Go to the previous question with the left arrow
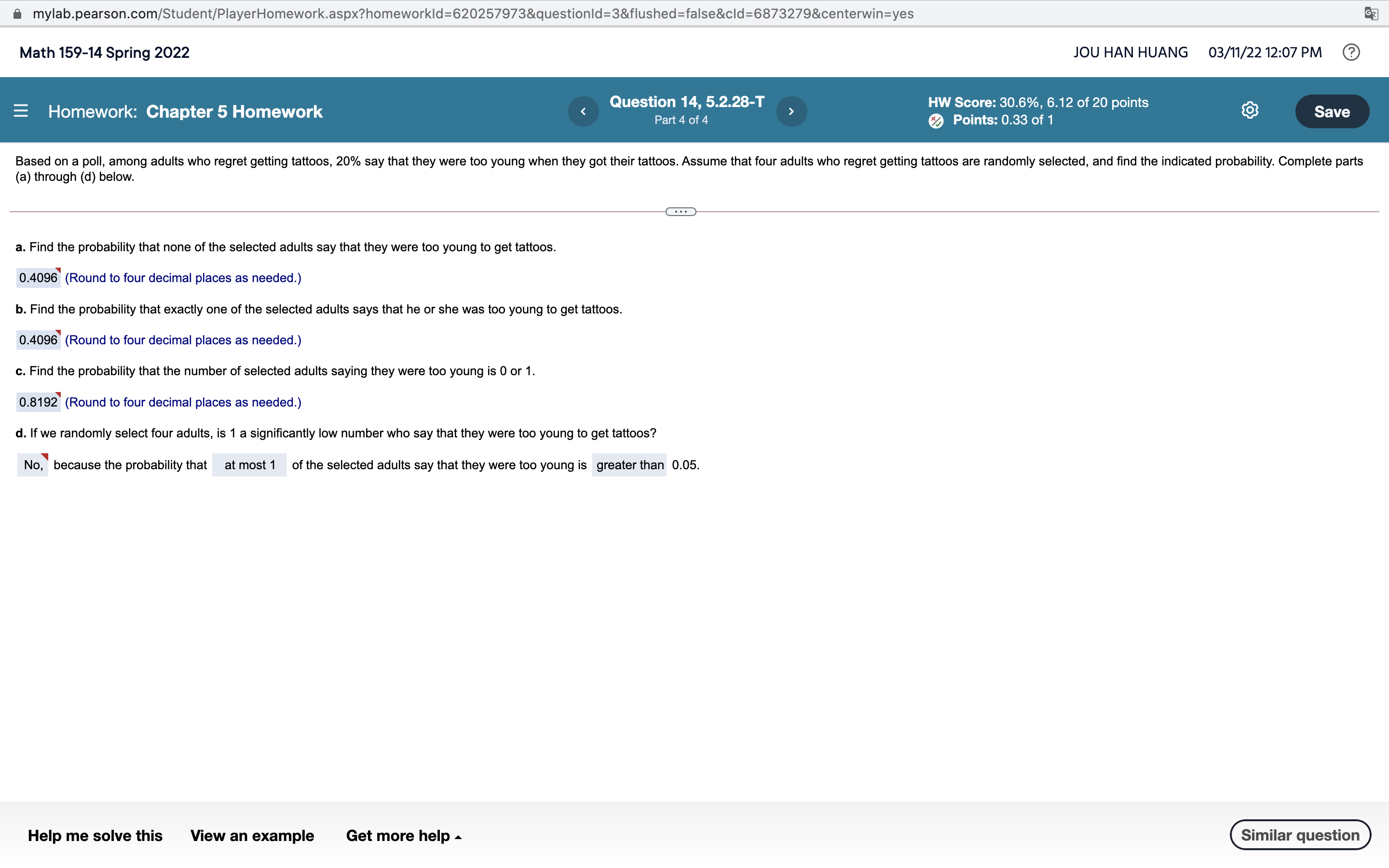This screenshot has height=868, width=1389. pyautogui.click(x=583, y=111)
